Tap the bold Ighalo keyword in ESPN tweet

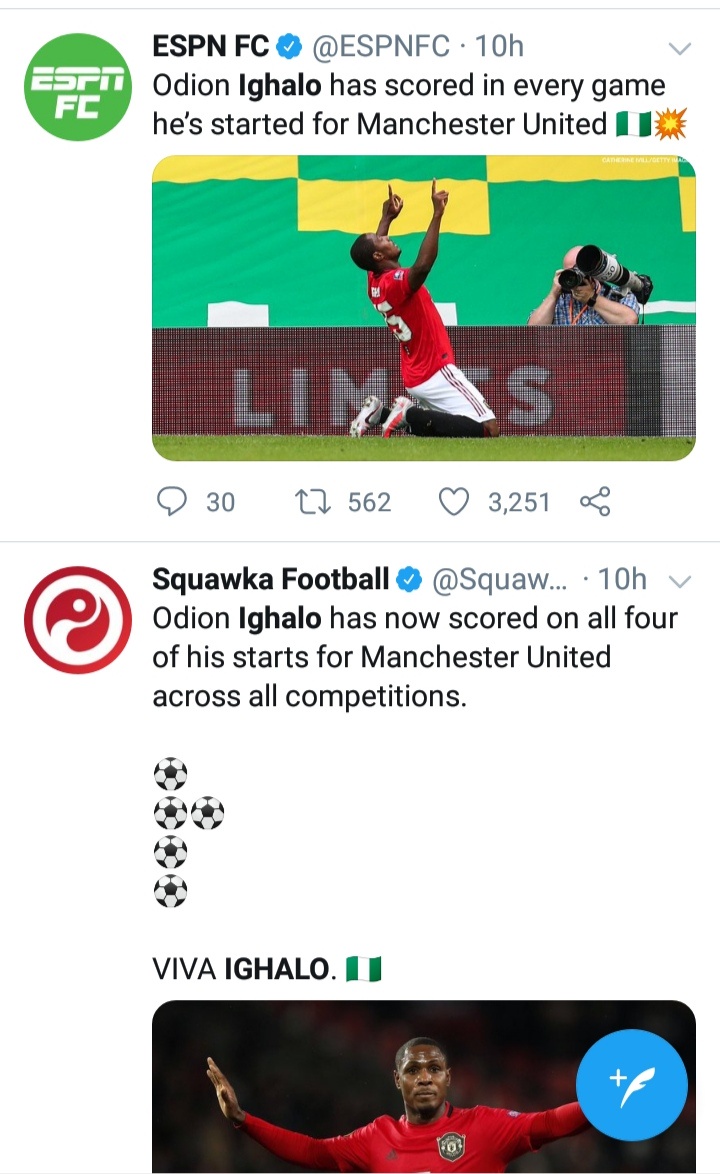(x=279, y=86)
